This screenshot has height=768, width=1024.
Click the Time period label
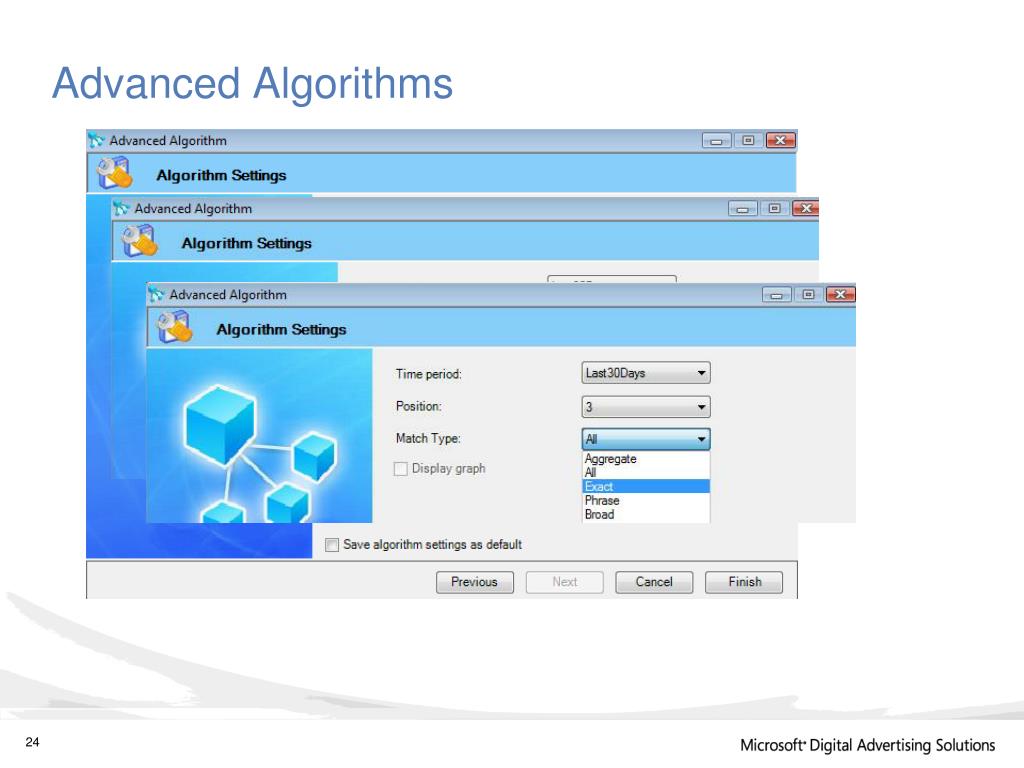(428, 374)
